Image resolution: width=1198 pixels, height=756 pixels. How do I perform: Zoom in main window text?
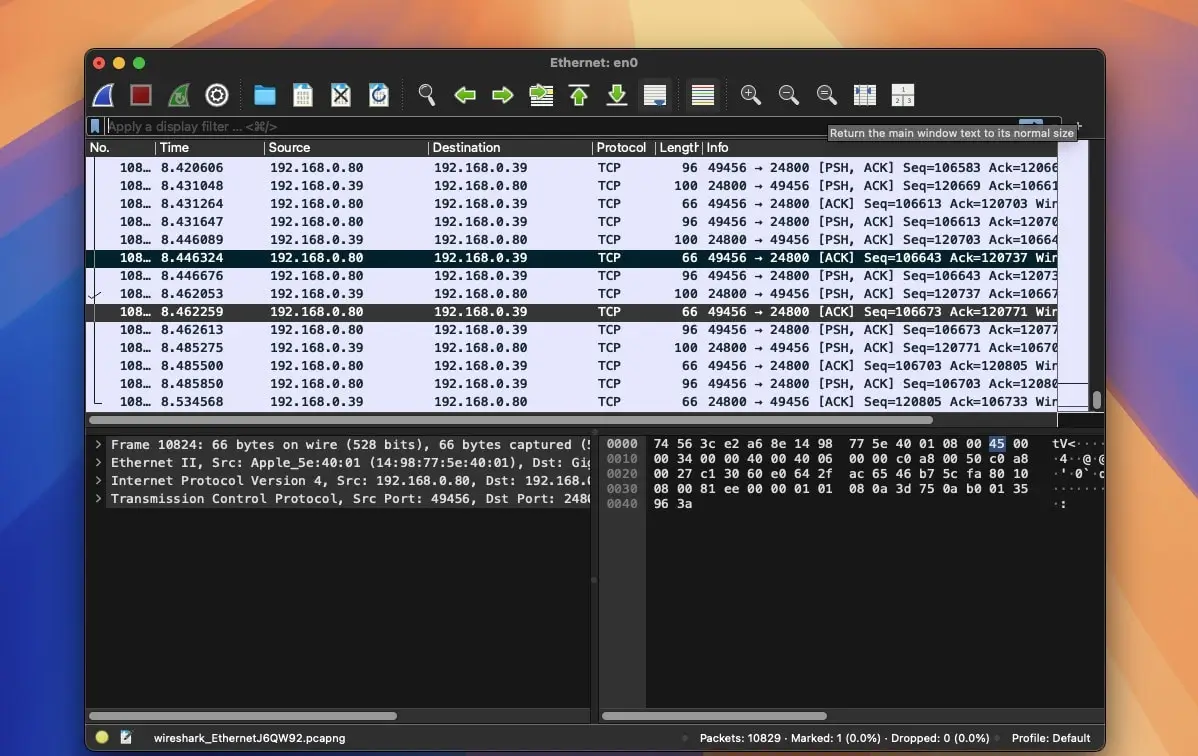750,96
